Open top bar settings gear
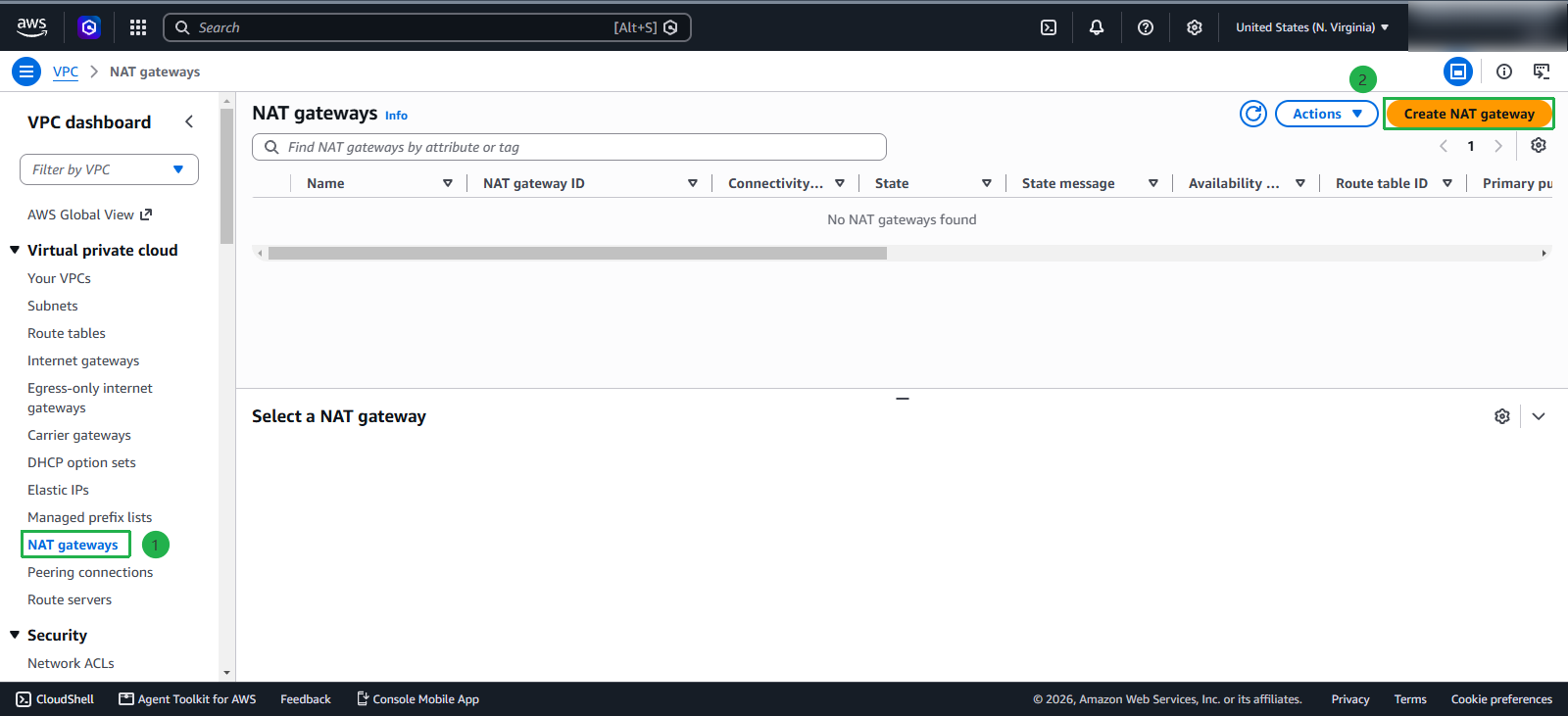Screen dimensions: 1568x716 1195,27
